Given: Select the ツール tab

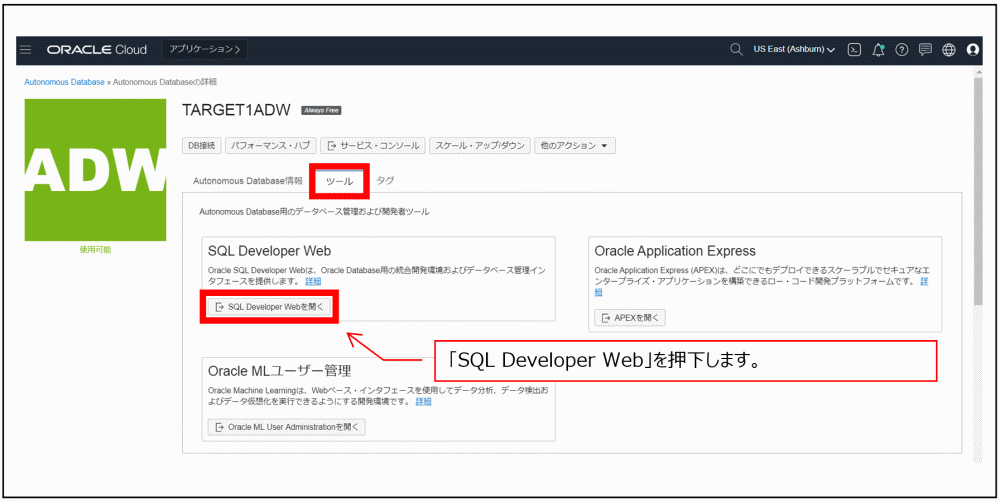Looking at the screenshot, I should click(x=339, y=181).
